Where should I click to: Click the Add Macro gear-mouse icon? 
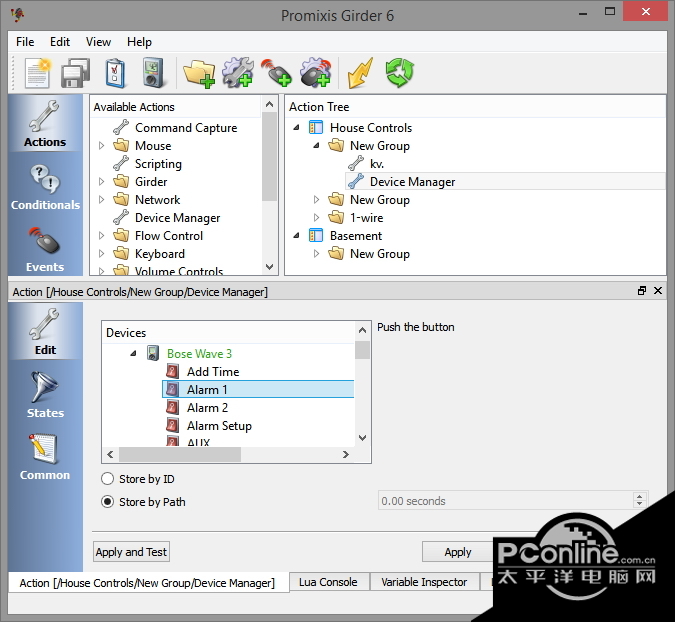coord(316,72)
